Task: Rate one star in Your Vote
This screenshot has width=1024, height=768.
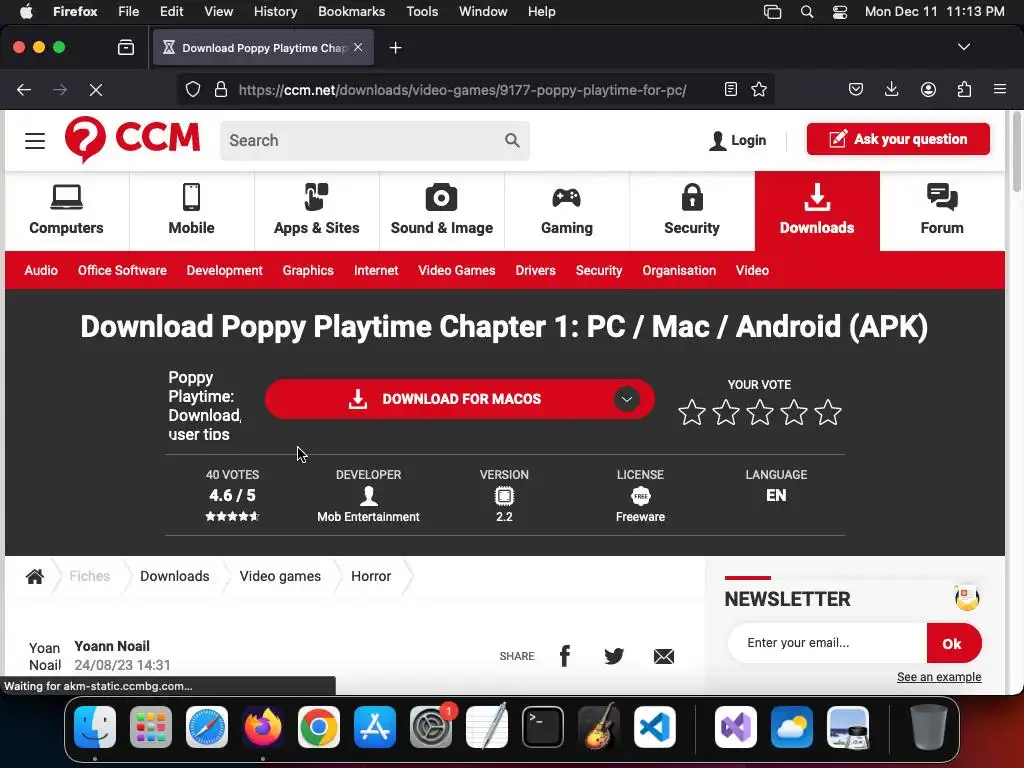Action: click(x=692, y=413)
